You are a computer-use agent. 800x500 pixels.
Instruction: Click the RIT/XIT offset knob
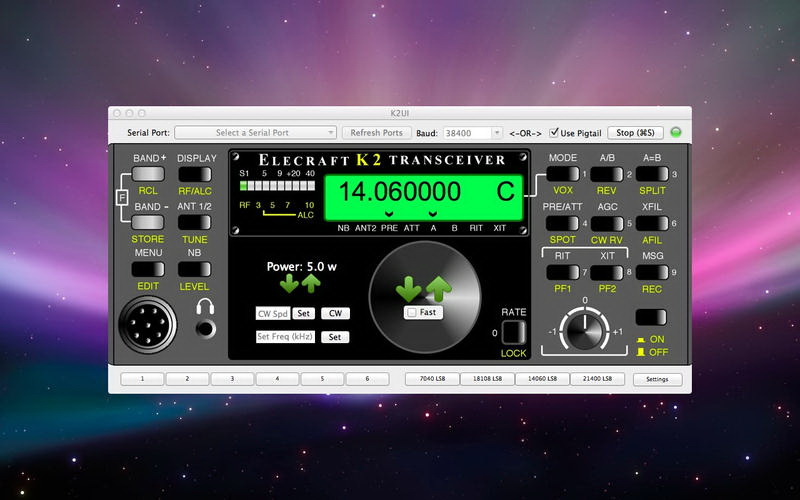point(586,326)
